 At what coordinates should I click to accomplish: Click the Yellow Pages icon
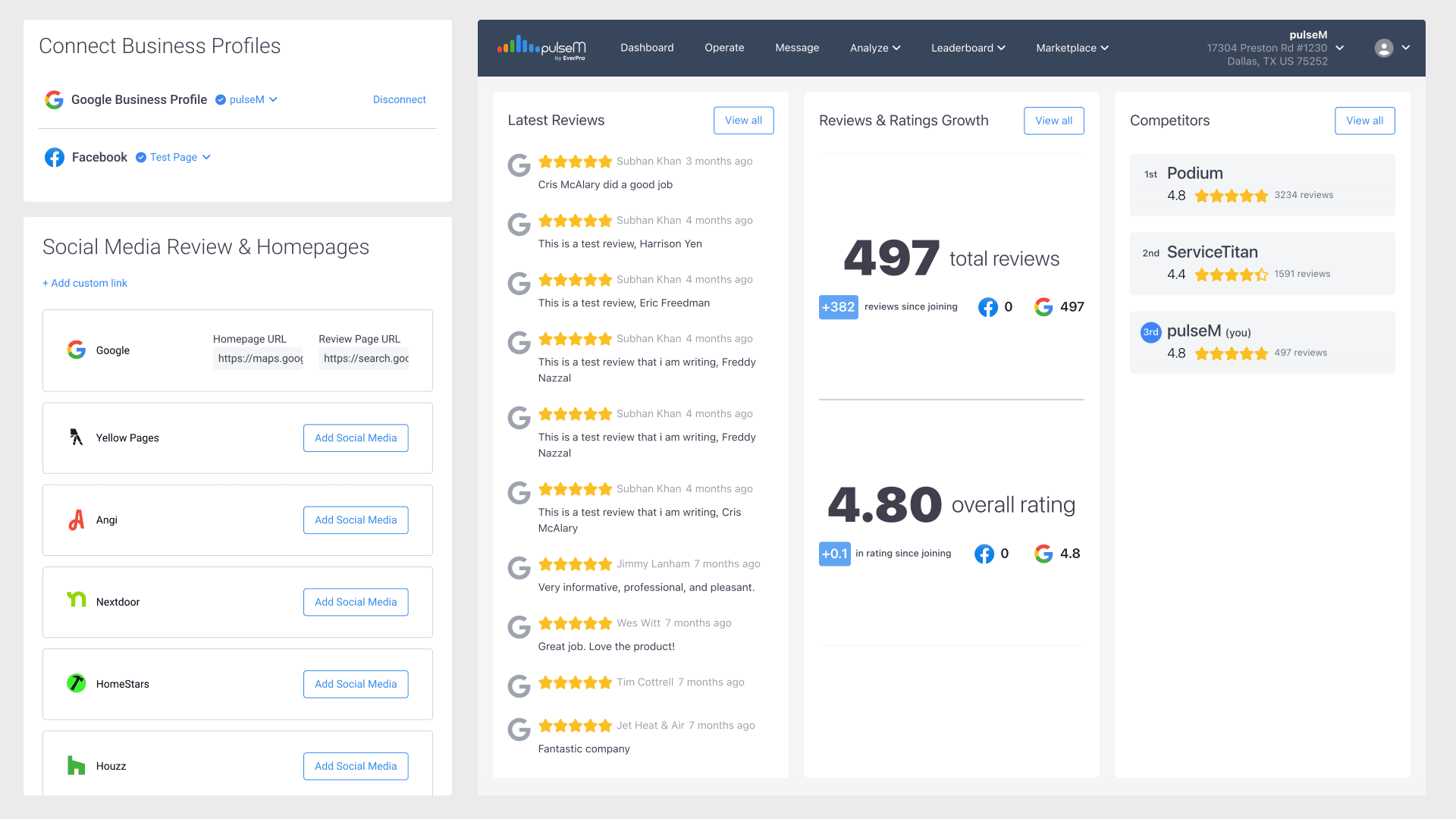pyautogui.click(x=77, y=437)
